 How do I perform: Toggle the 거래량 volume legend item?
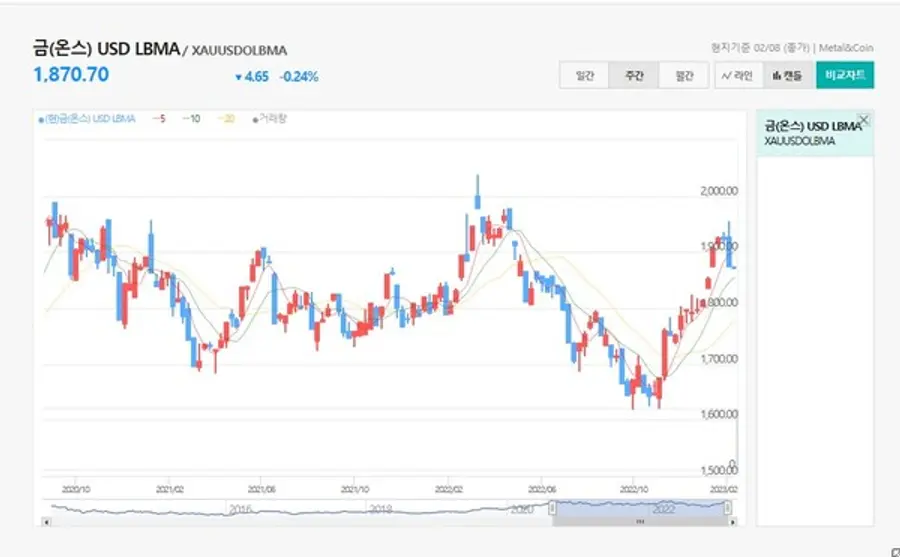tap(269, 118)
